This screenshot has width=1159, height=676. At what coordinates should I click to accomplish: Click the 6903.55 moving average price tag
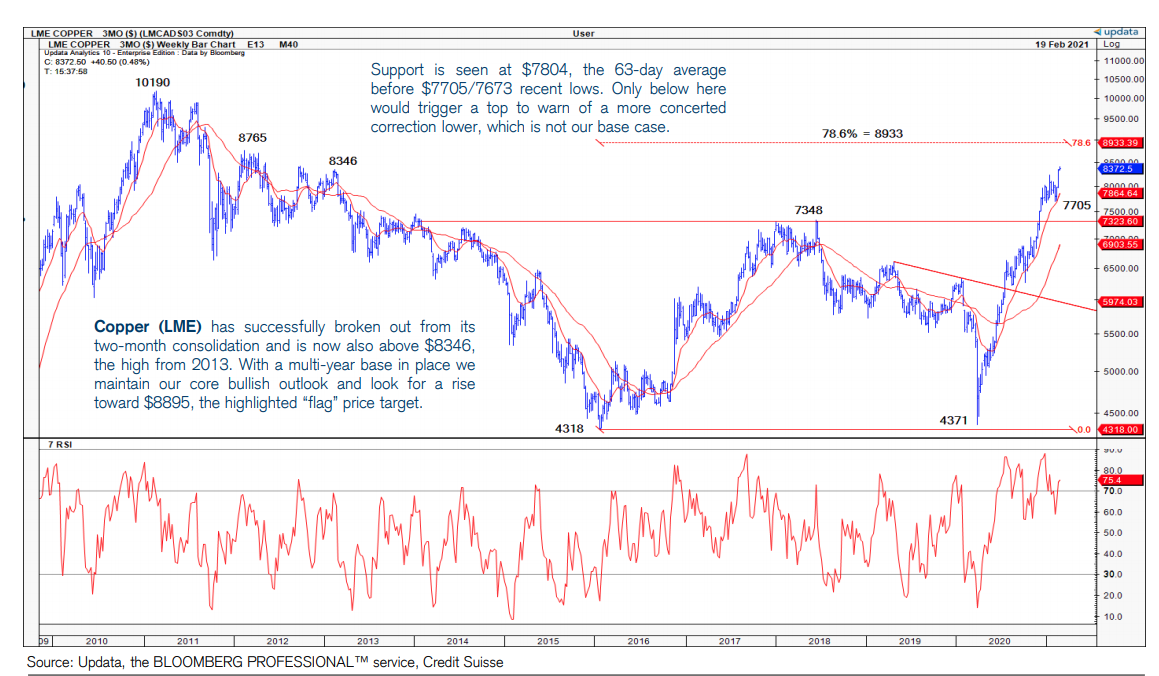coord(1119,244)
